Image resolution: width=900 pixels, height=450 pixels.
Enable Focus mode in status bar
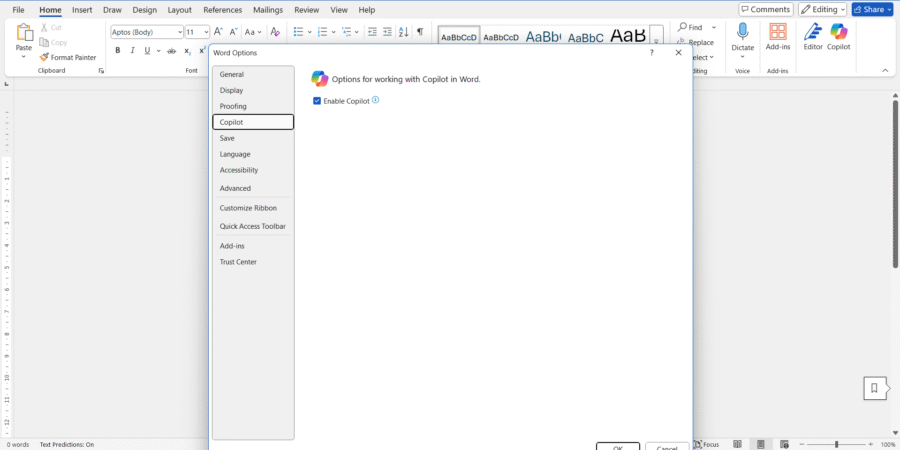point(707,444)
